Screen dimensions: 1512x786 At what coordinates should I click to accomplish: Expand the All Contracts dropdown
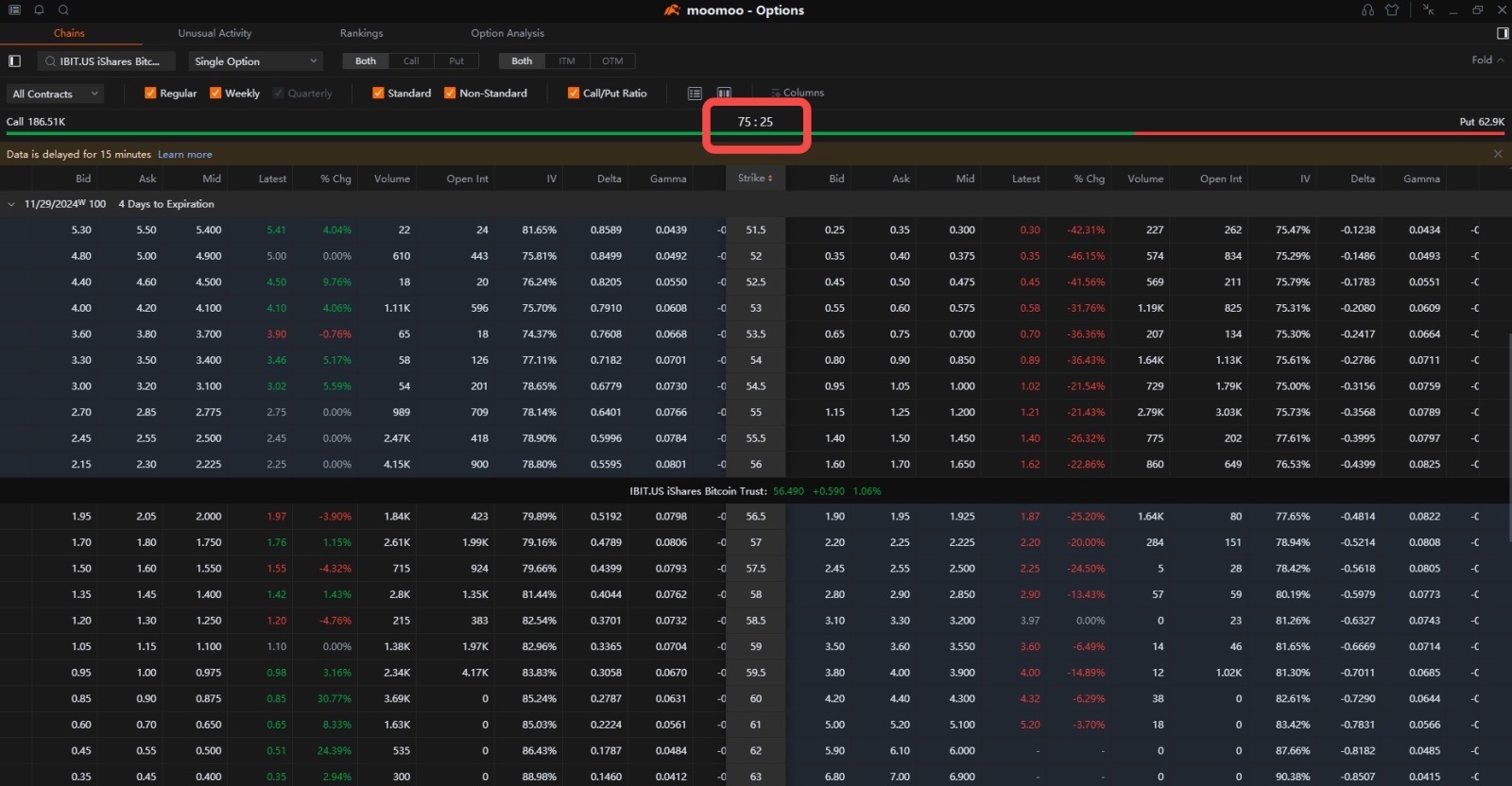[55, 94]
